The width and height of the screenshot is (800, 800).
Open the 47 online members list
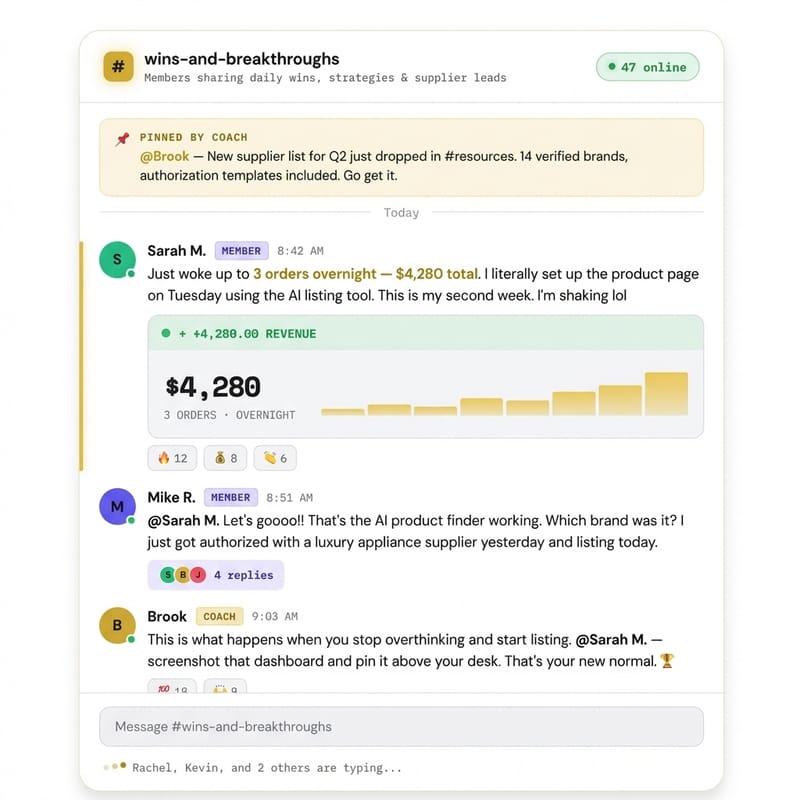click(647, 67)
